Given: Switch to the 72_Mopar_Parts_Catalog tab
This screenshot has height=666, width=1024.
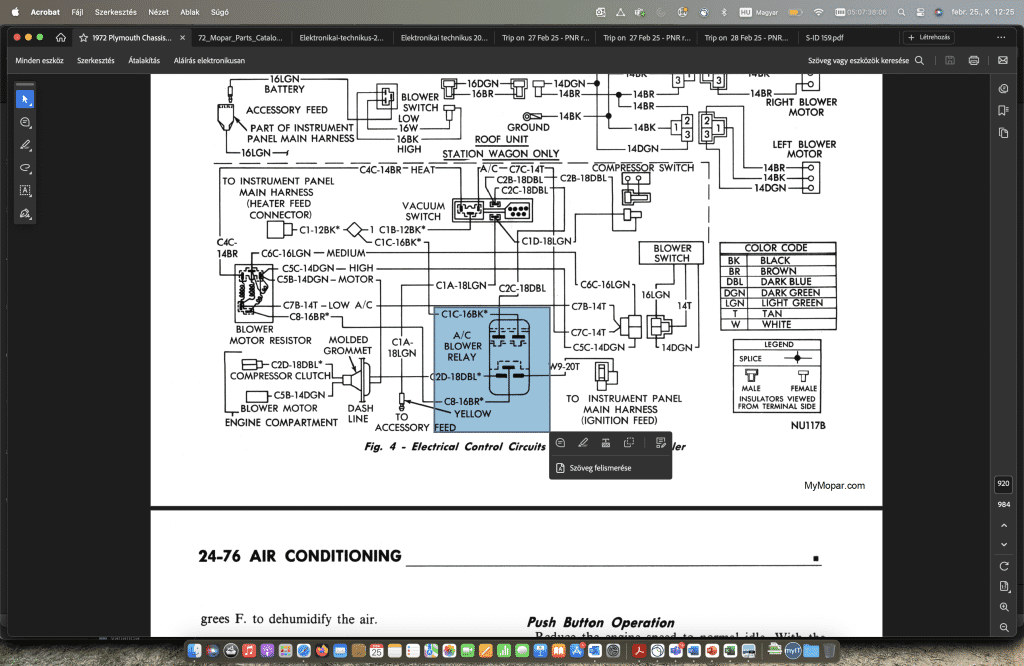Looking at the screenshot, I should [240, 37].
